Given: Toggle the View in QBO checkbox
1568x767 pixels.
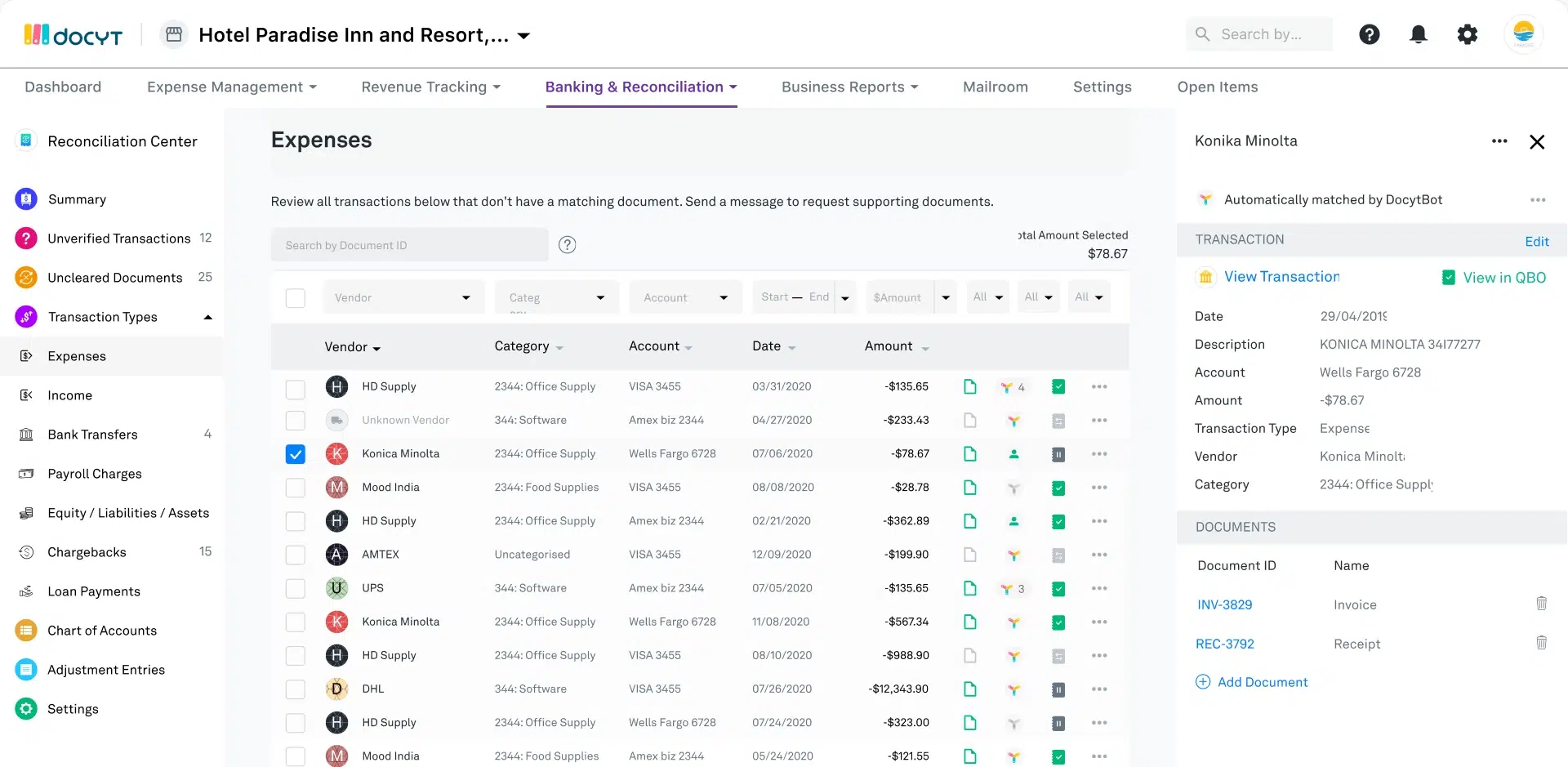Looking at the screenshot, I should (x=1449, y=278).
